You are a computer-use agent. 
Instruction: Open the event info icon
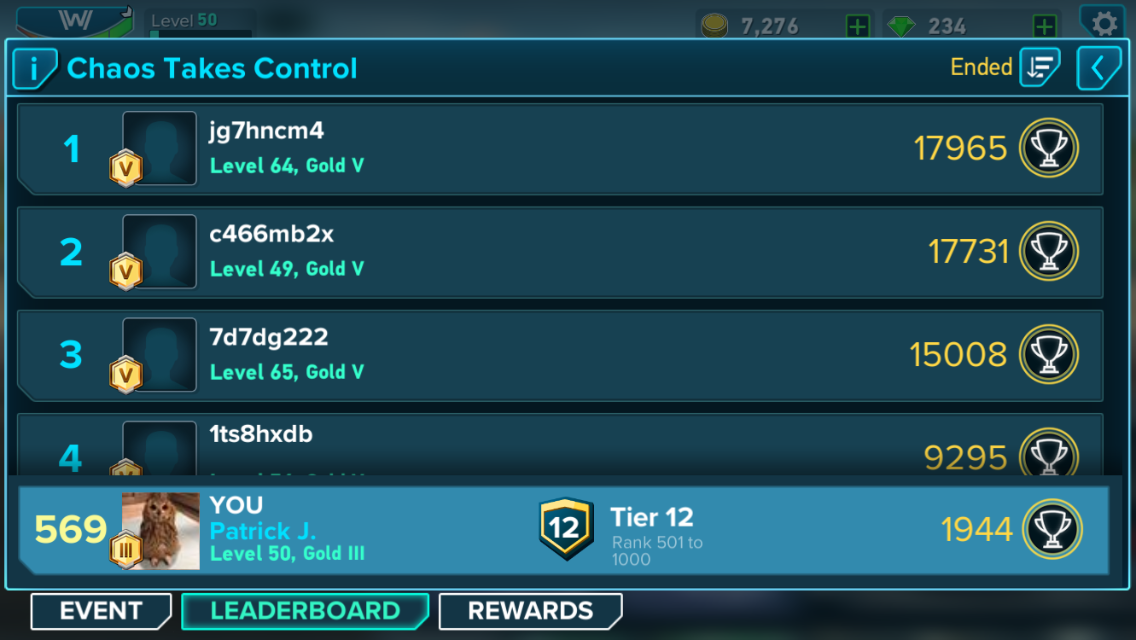point(34,69)
